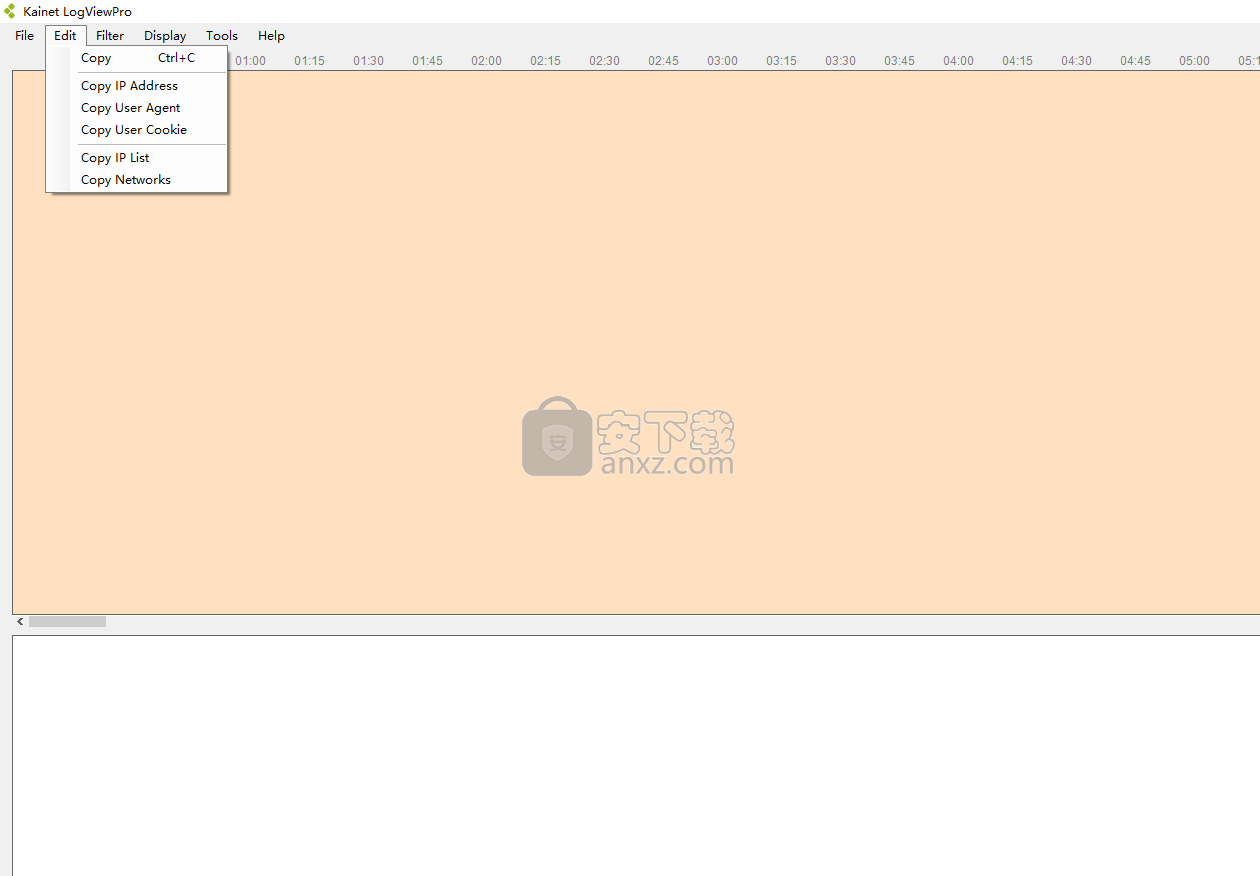The image size is (1260, 876).
Task: Click the 05:00 timeline marker
Action: tap(1194, 61)
